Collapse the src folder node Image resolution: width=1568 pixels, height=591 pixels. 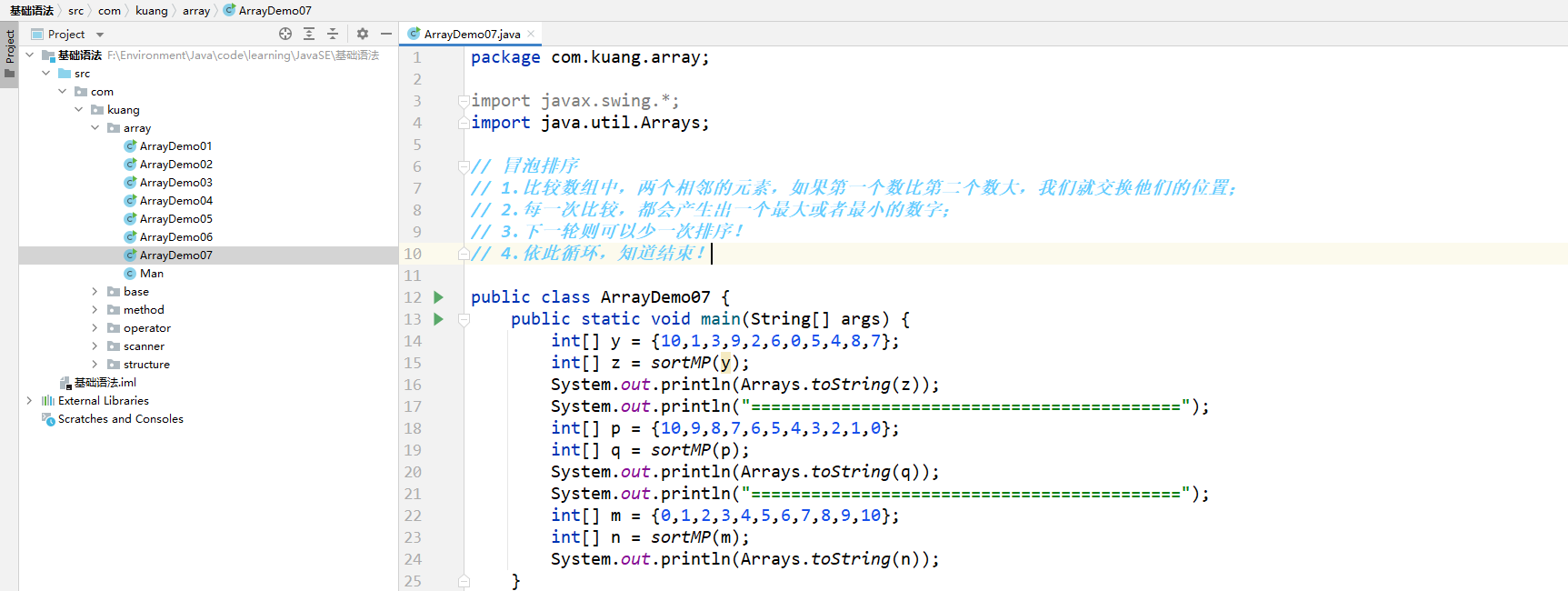click(x=46, y=74)
